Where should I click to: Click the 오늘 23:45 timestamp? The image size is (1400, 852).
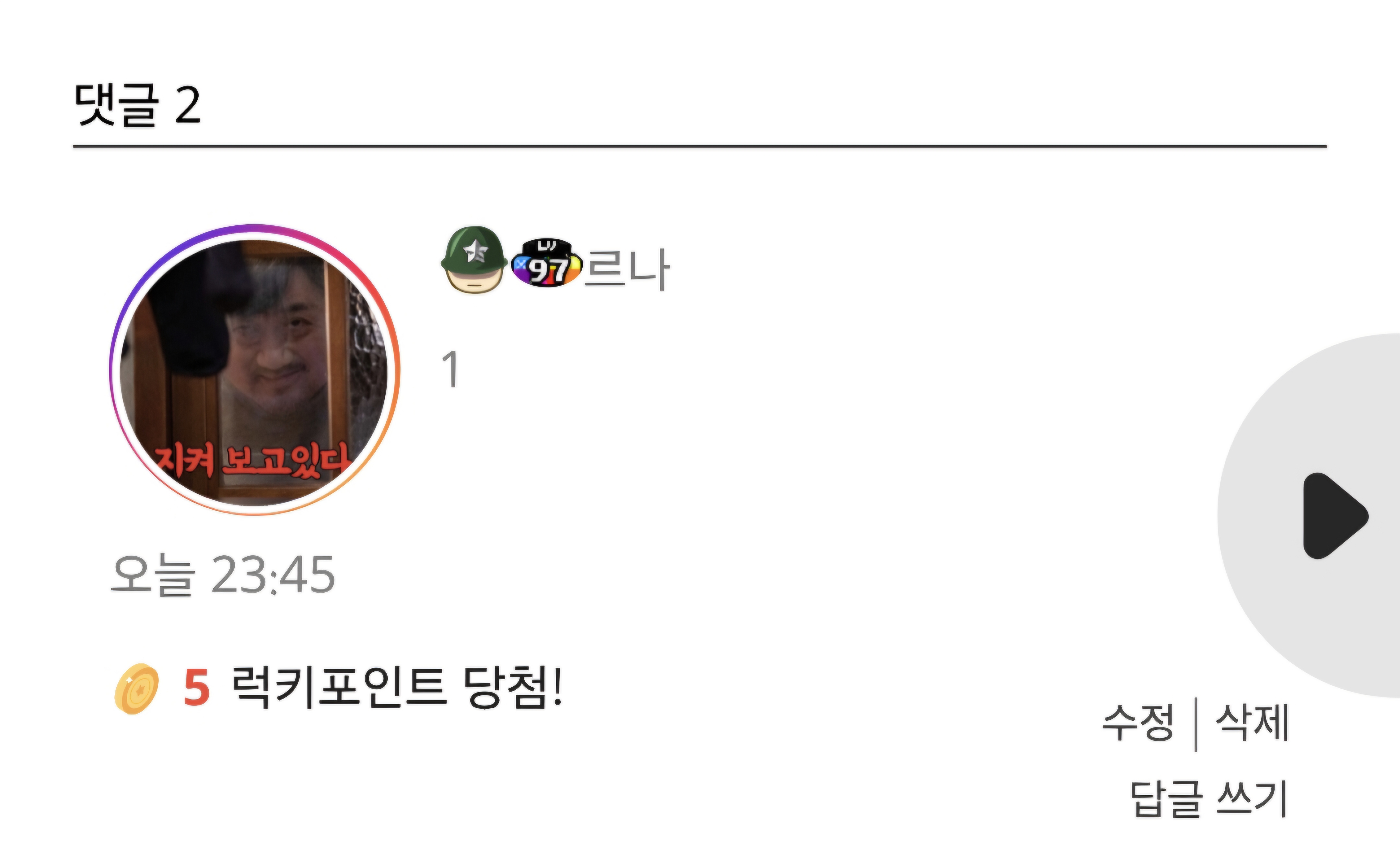click(x=223, y=574)
